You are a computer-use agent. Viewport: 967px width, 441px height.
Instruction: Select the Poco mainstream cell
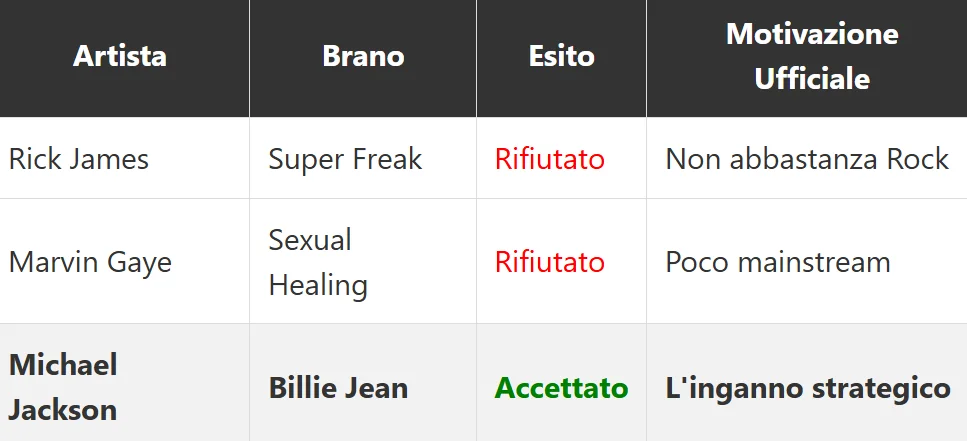point(777,262)
